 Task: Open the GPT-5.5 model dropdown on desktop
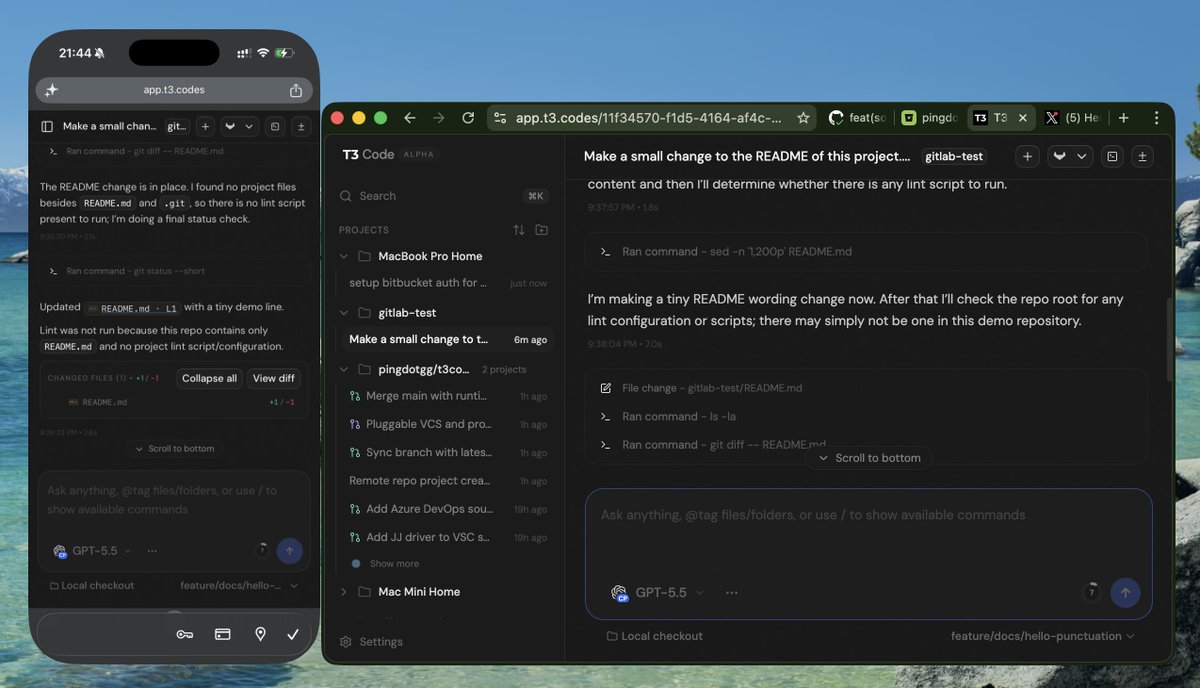pos(658,593)
